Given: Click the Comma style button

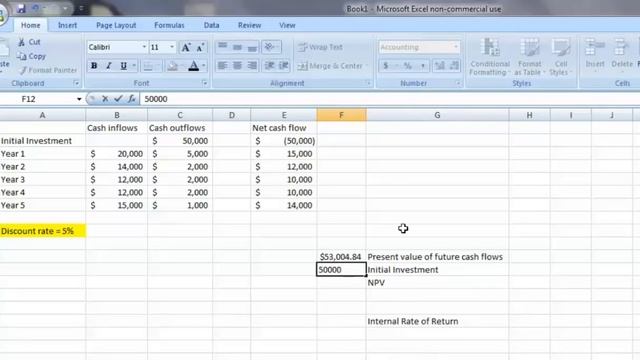Looking at the screenshot, I should 423,66.
